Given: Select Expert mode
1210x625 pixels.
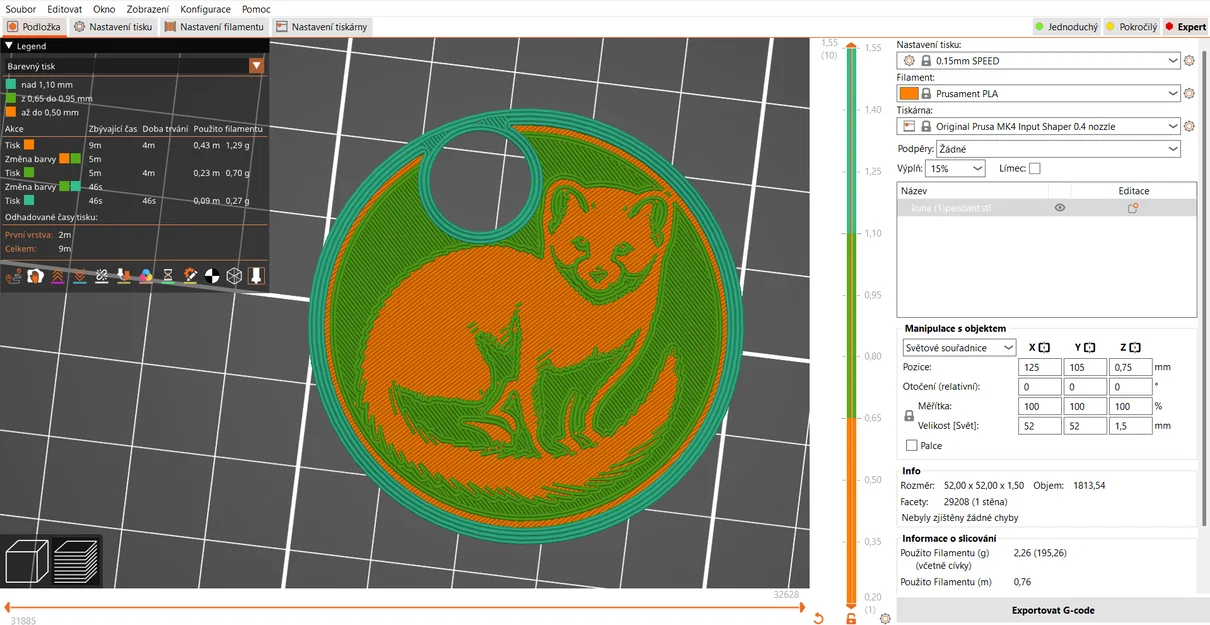Looking at the screenshot, I should pos(1185,27).
